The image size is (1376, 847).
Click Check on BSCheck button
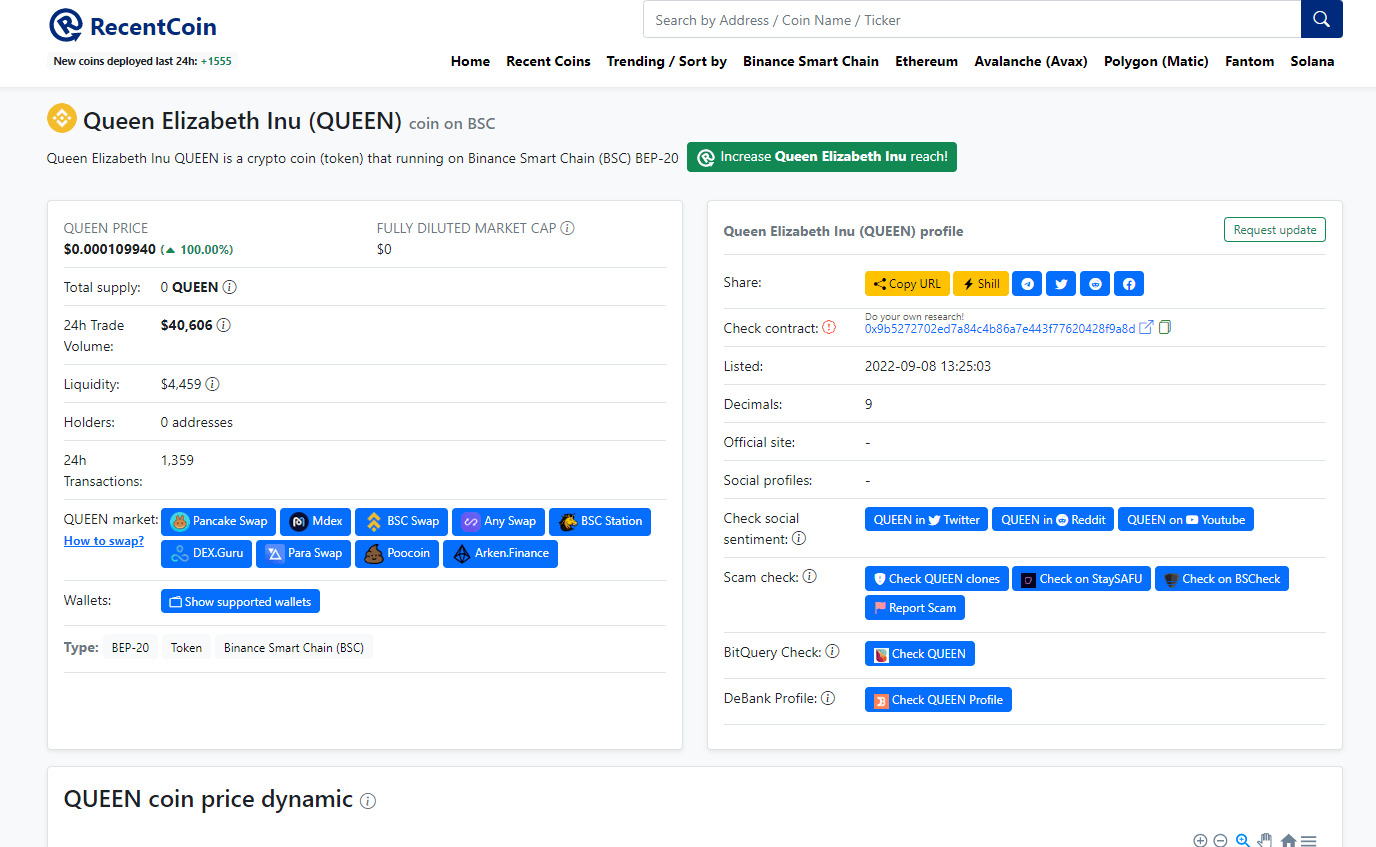[1222, 579]
